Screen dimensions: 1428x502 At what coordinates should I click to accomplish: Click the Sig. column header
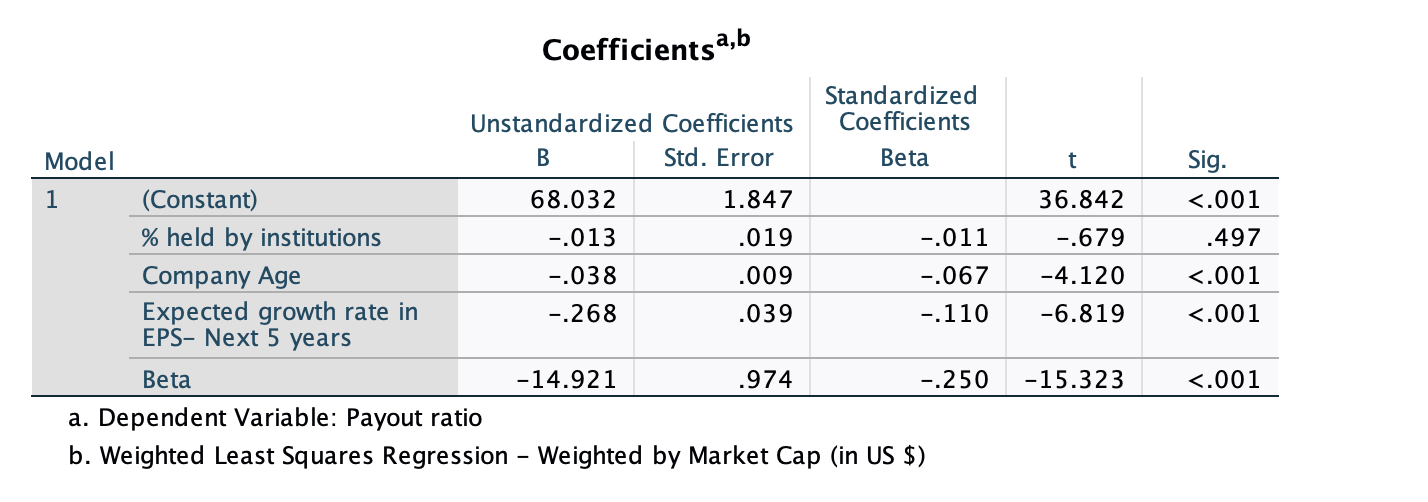pyautogui.click(x=1209, y=159)
